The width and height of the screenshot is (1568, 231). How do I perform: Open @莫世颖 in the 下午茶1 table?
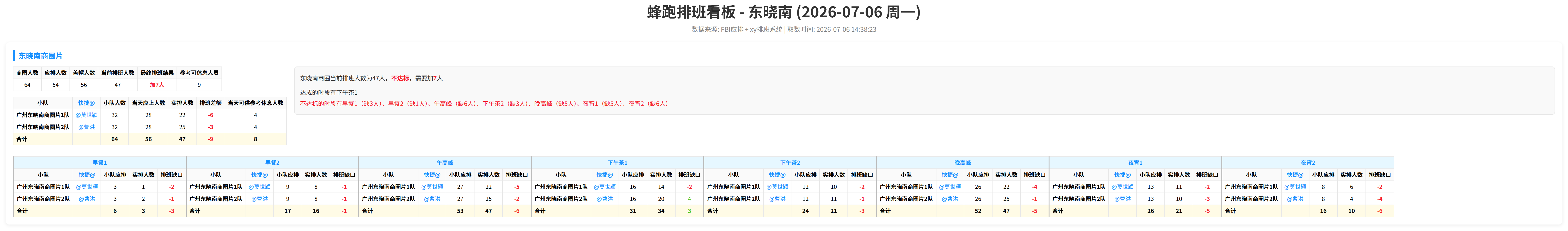pos(605,187)
